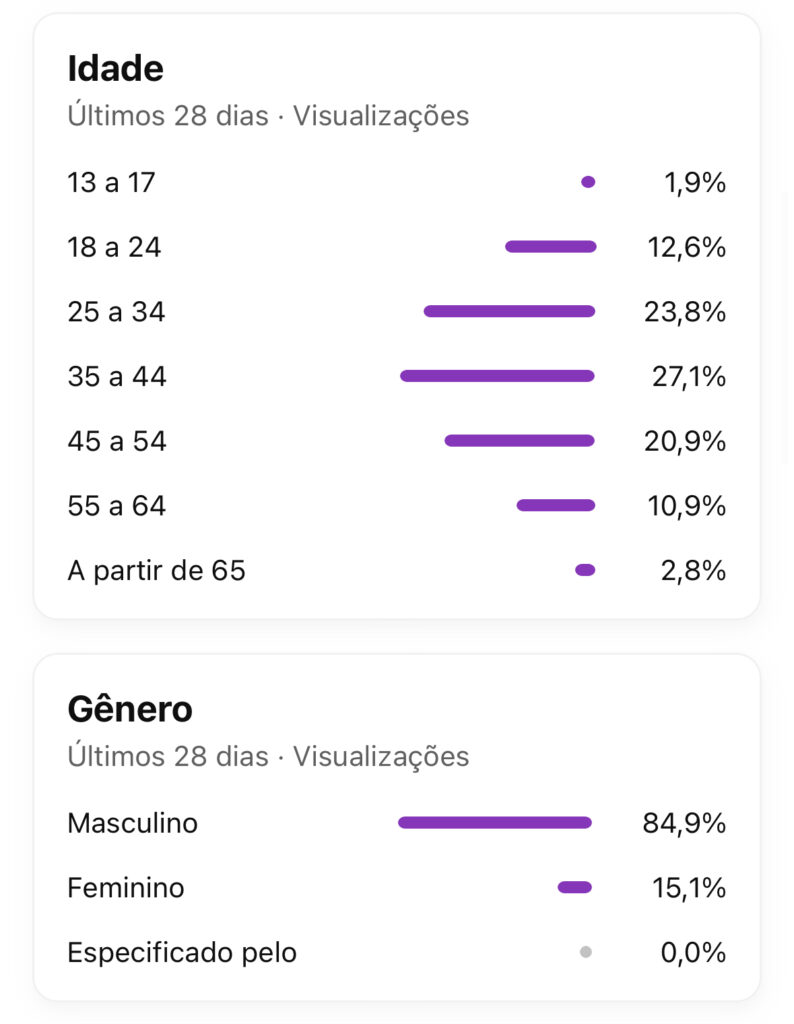
Task: Tap the 84,9% percentage value
Action: point(684,824)
